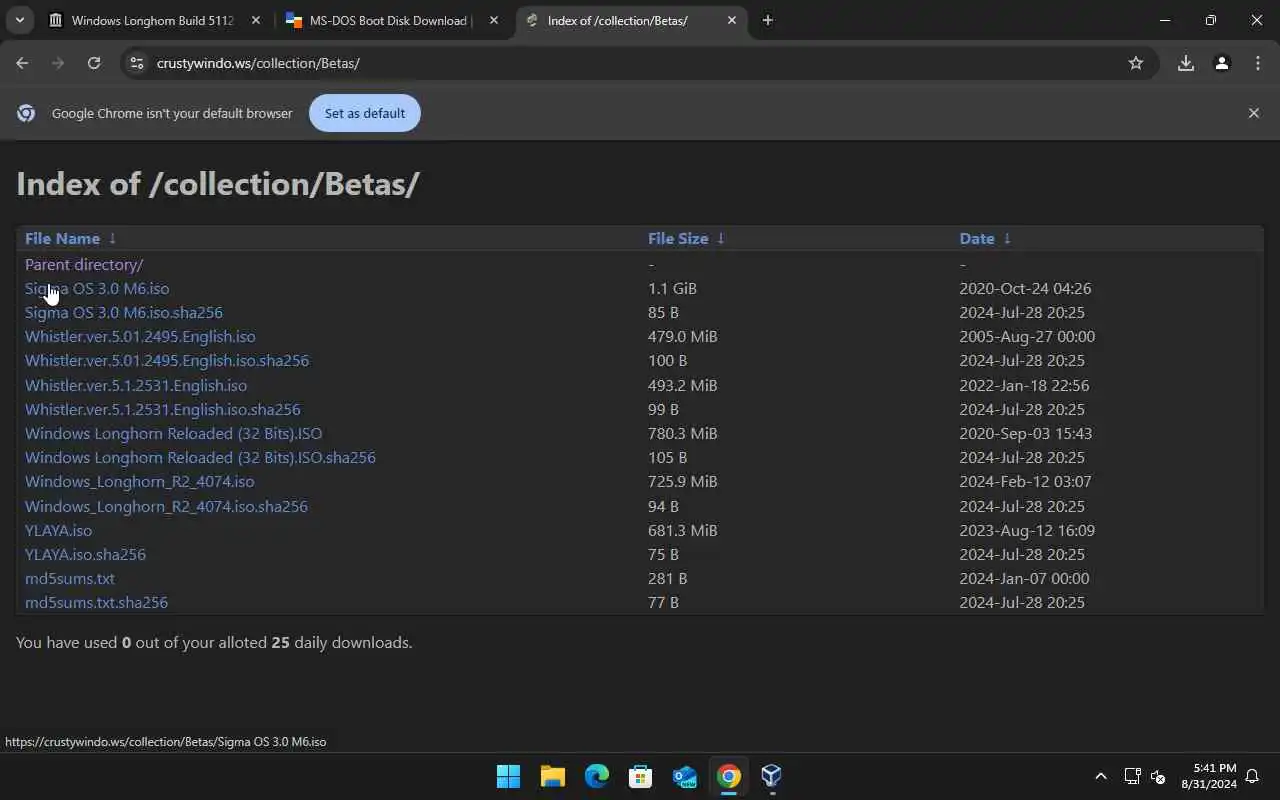Open YLAYA.iso.sha256 checksum link
The image size is (1280, 800).
pos(85,554)
